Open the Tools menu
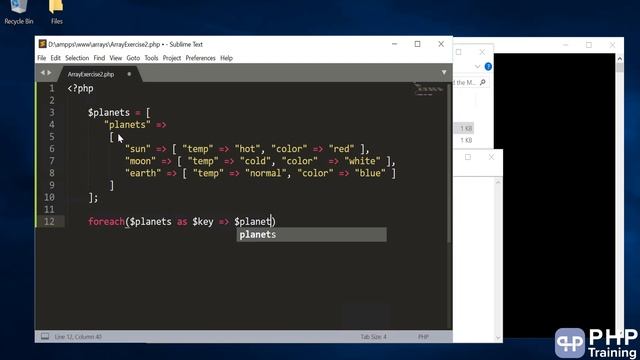 [151, 58]
